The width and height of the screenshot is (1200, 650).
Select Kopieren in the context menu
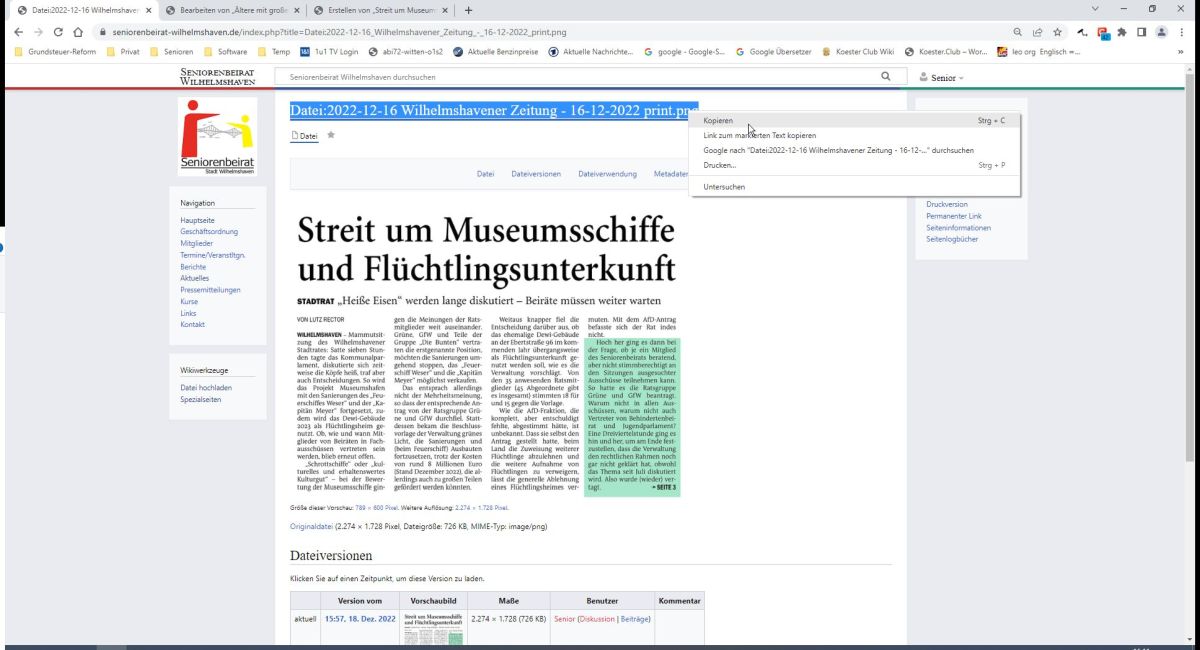(x=718, y=120)
